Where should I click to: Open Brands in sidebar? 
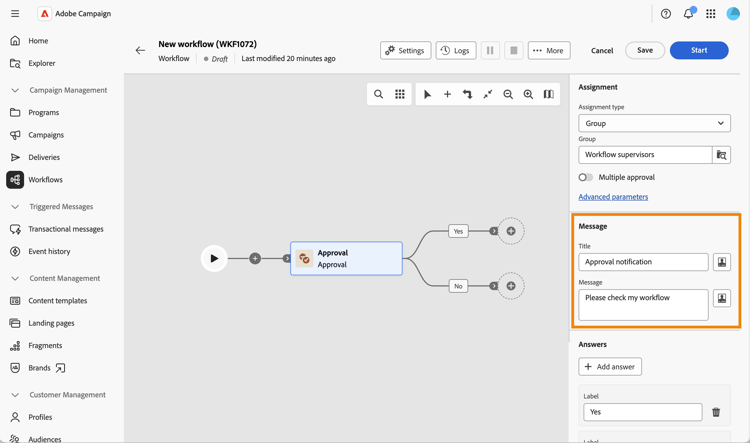39,368
